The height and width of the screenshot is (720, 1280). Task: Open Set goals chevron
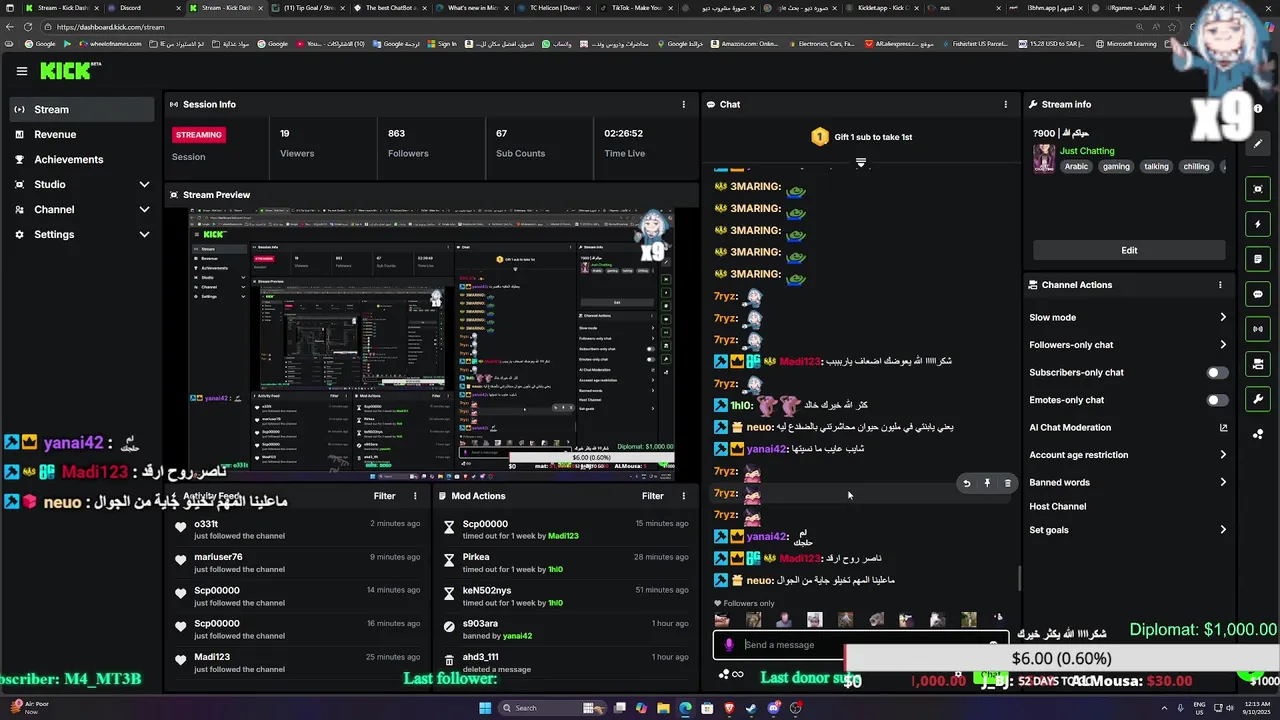pos(1223,530)
